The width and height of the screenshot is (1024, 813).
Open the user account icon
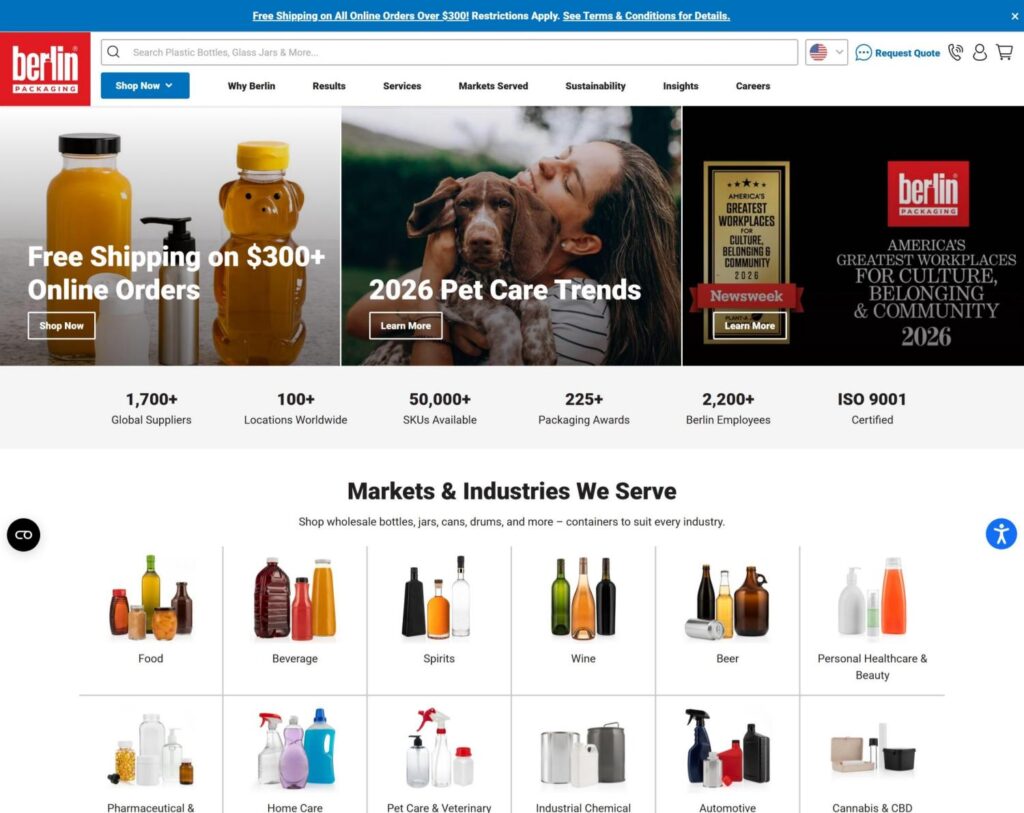tap(980, 52)
